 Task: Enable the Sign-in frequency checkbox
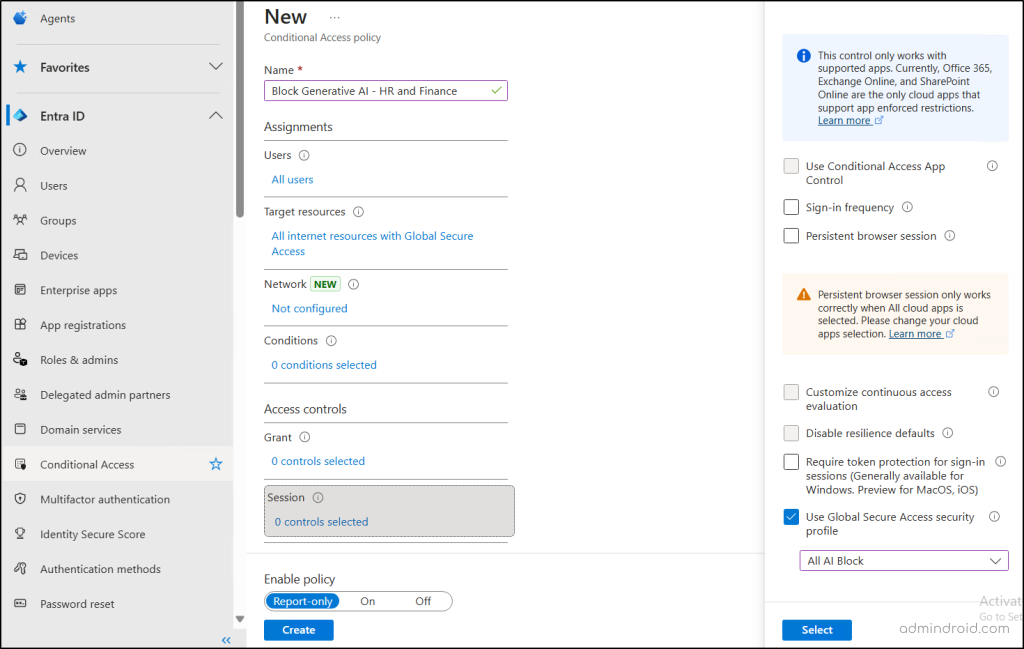point(791,207)
